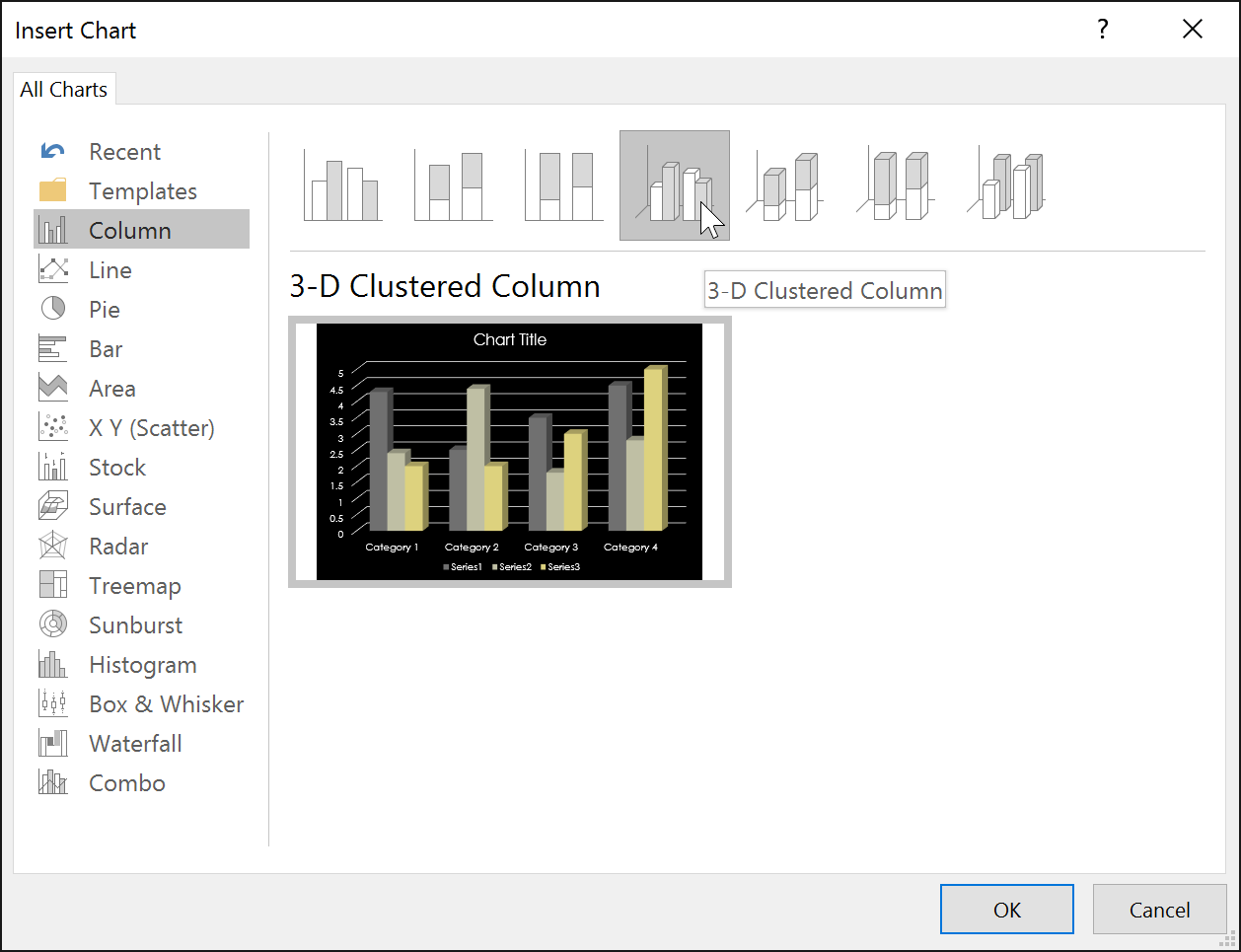Select the Clustered Column subtype thumbnail

click(341, 184)
